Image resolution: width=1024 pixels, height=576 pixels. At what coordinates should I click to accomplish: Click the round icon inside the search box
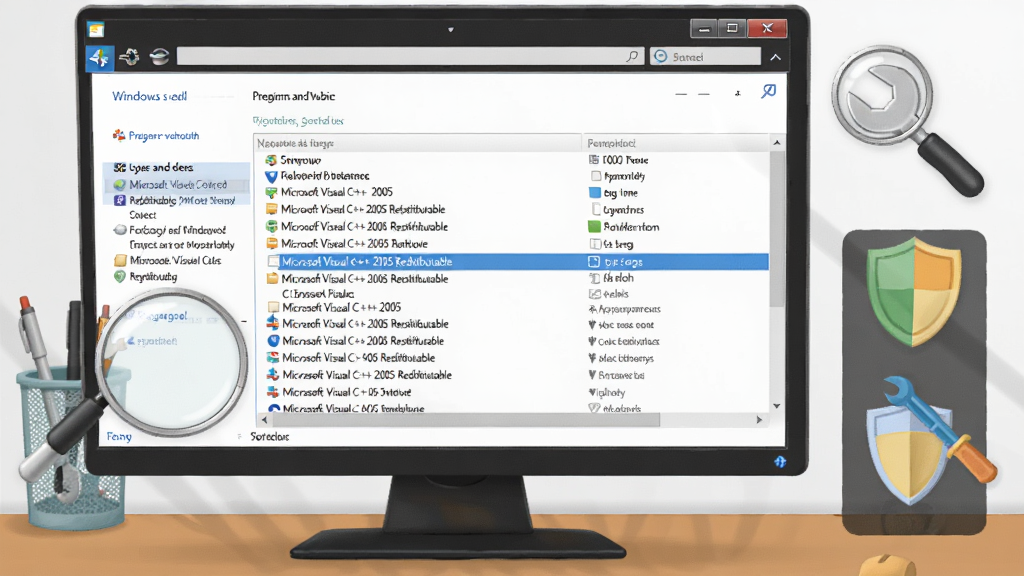pos(661,57)
